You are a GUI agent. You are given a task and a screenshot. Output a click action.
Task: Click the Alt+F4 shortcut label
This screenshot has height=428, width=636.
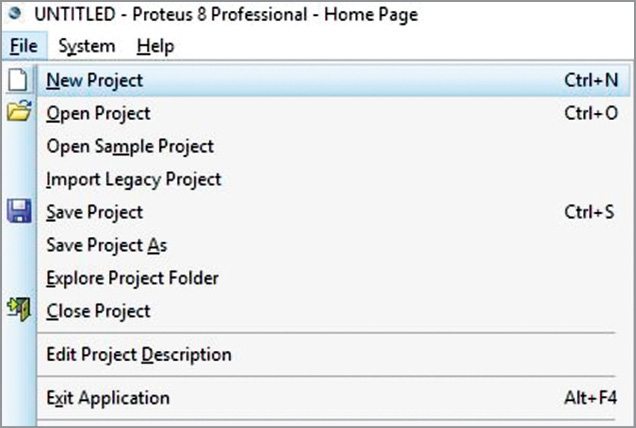(x=590, y=398)
